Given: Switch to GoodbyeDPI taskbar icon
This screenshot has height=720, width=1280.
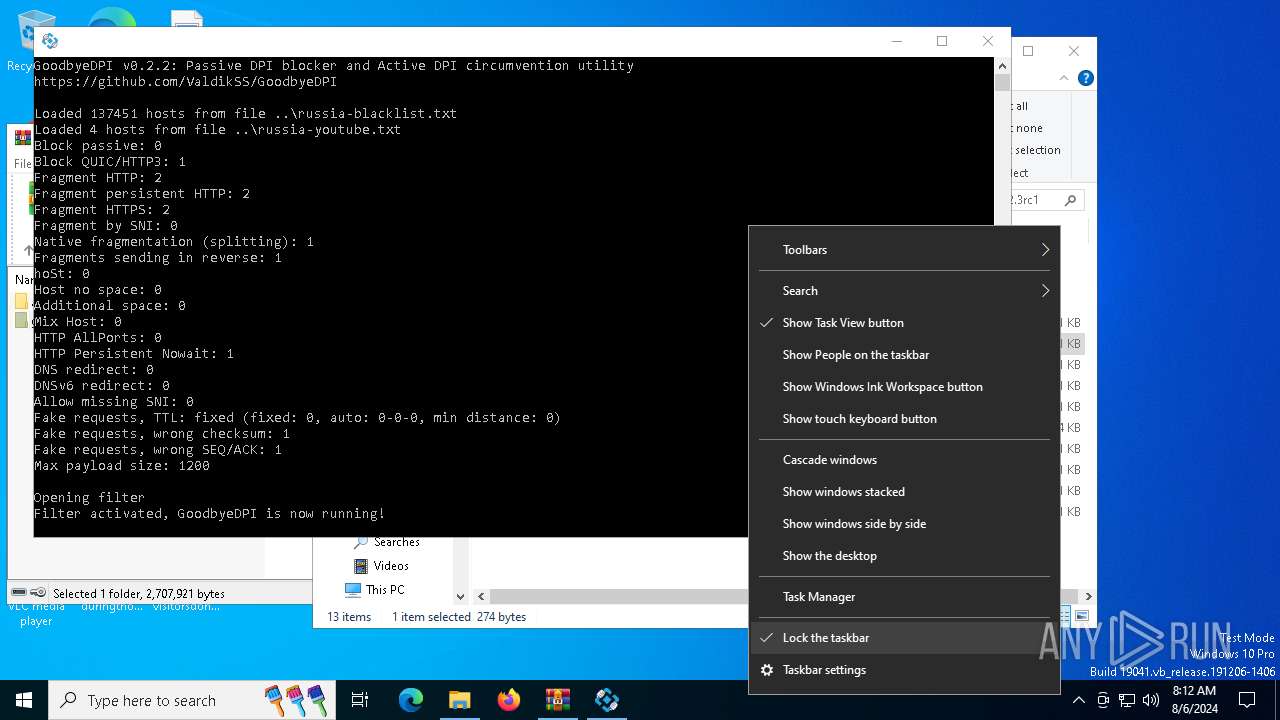Looking at the screenshot, I should click(x=606, y=700).
